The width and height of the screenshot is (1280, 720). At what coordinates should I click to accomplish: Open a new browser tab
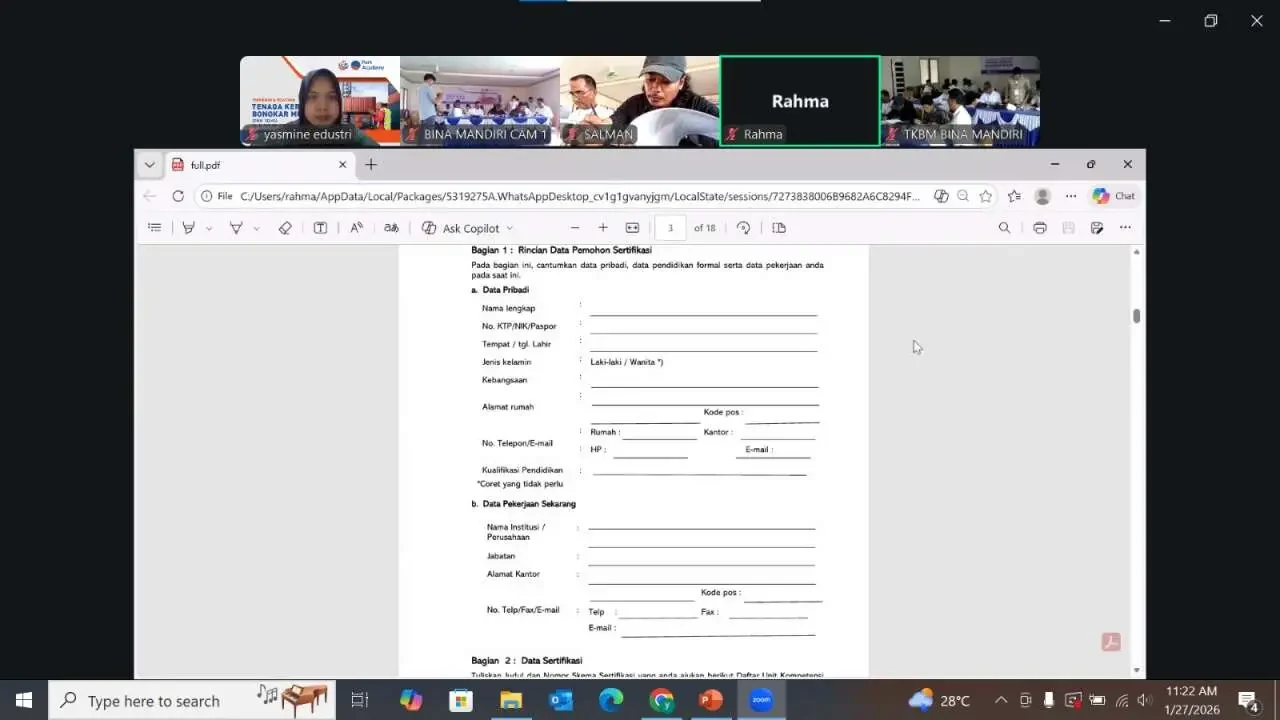click(x=371, y=165)
